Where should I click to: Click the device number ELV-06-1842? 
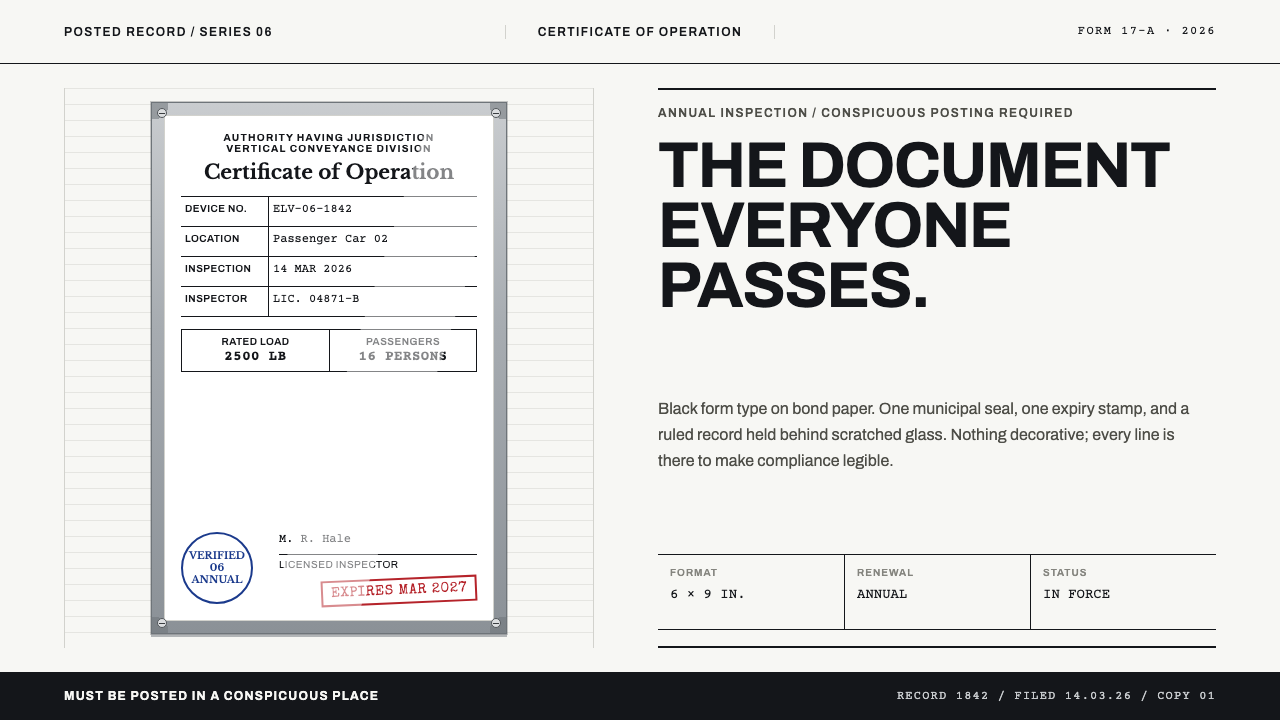pyautogui.click(x=313, y=209)
